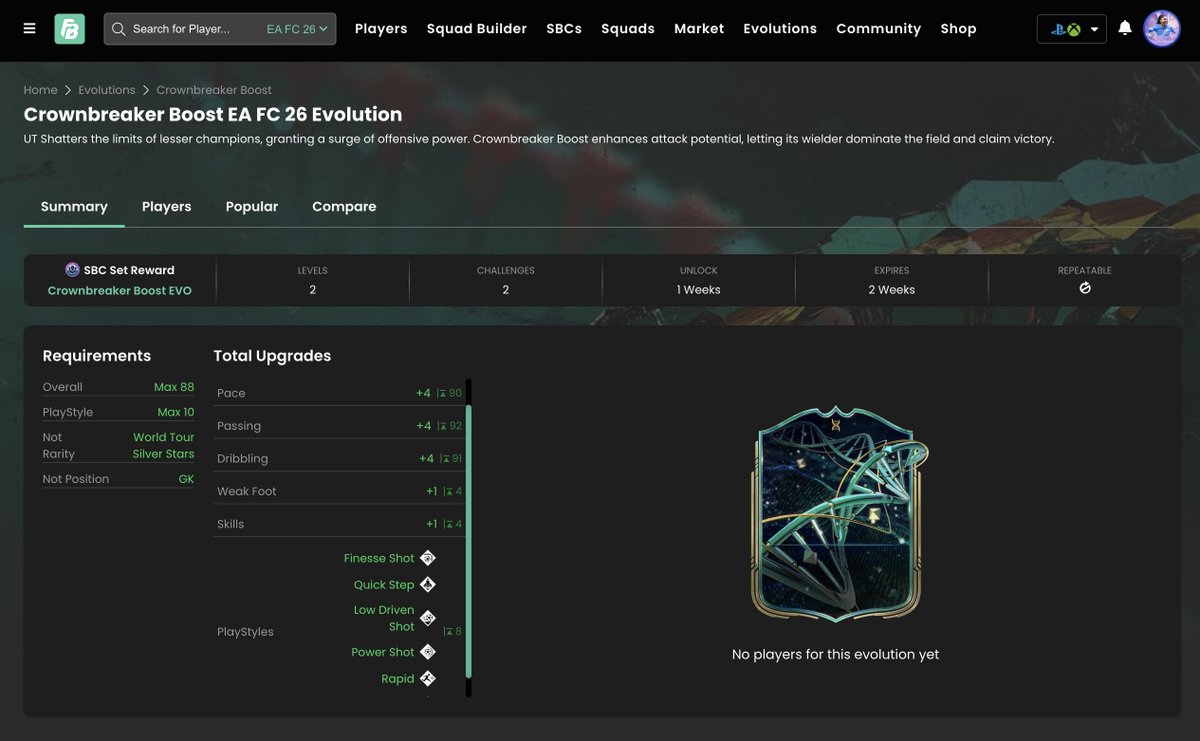
Task: Click the Repeatable status icon
Action: 1085,288
